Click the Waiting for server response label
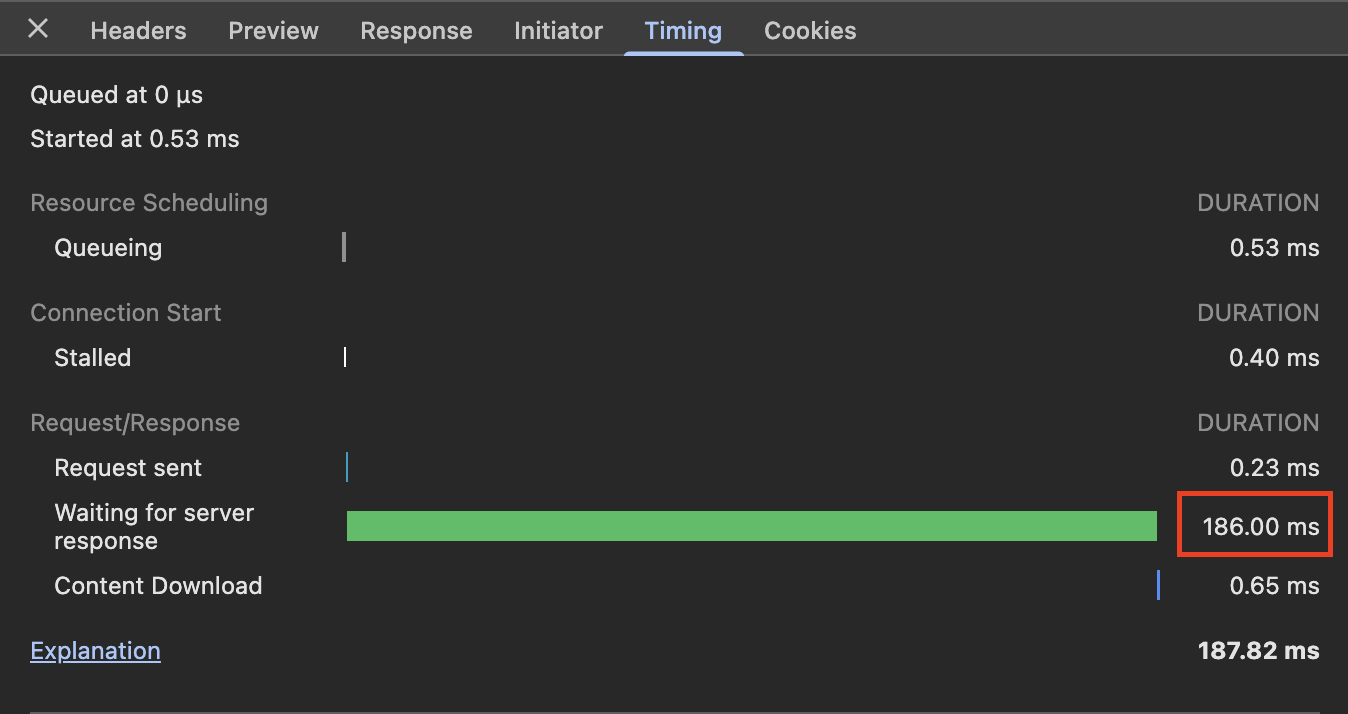1348x714 pixels. (x=154, y=526)
